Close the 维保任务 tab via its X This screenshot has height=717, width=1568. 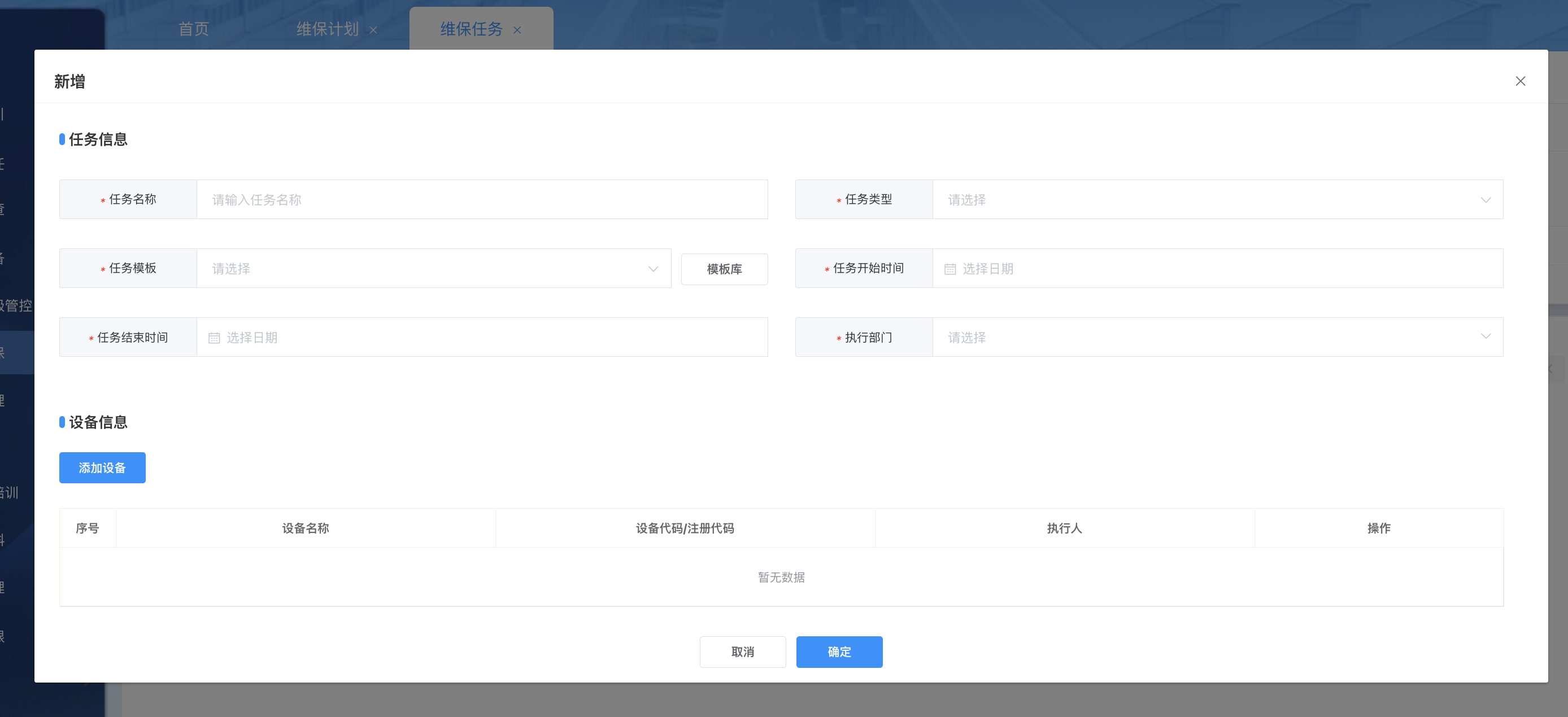(x=517, y=30)
